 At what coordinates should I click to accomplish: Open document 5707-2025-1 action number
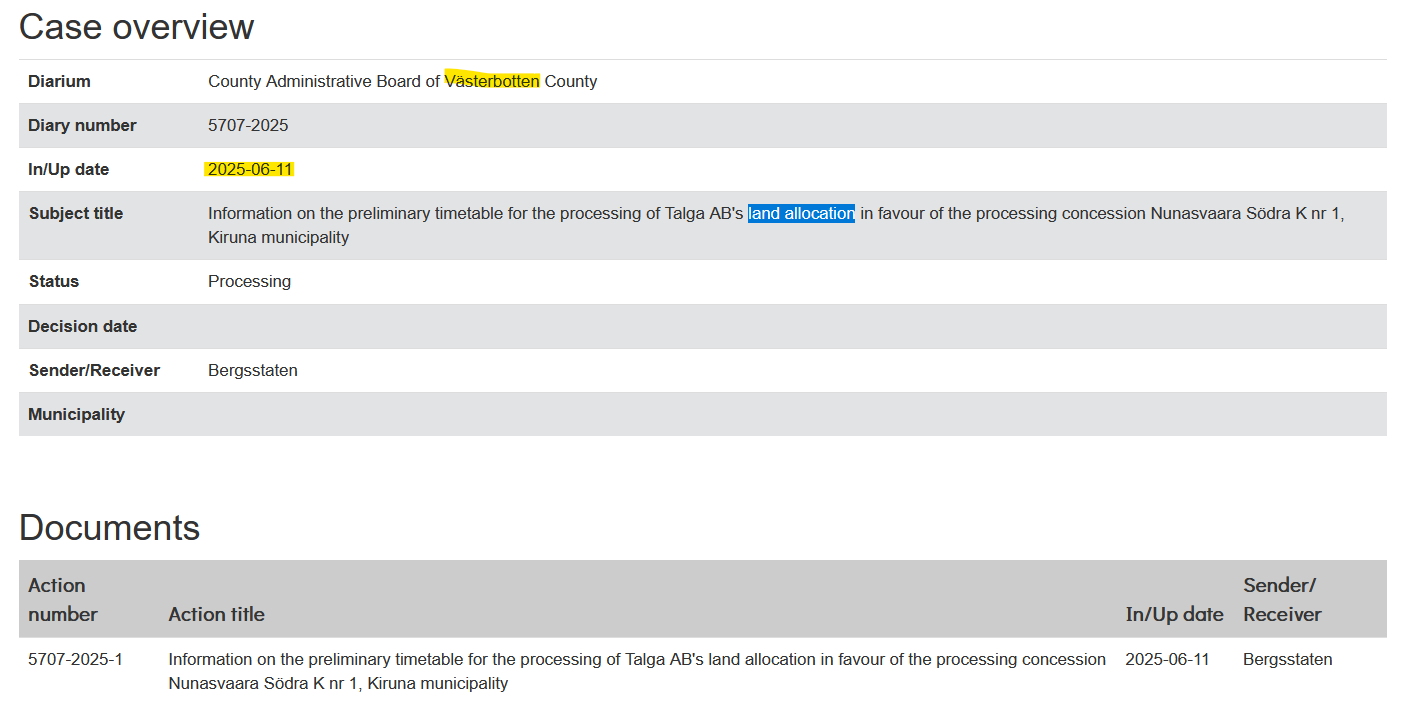click(x=75, y=659)
